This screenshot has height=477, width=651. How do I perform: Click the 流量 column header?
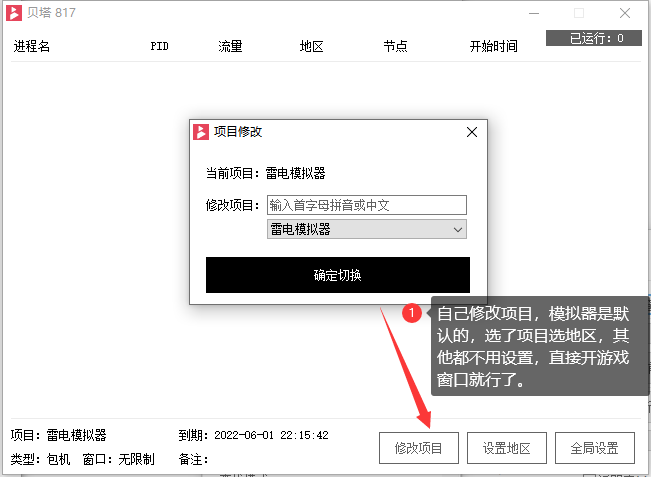coord(230,46)
